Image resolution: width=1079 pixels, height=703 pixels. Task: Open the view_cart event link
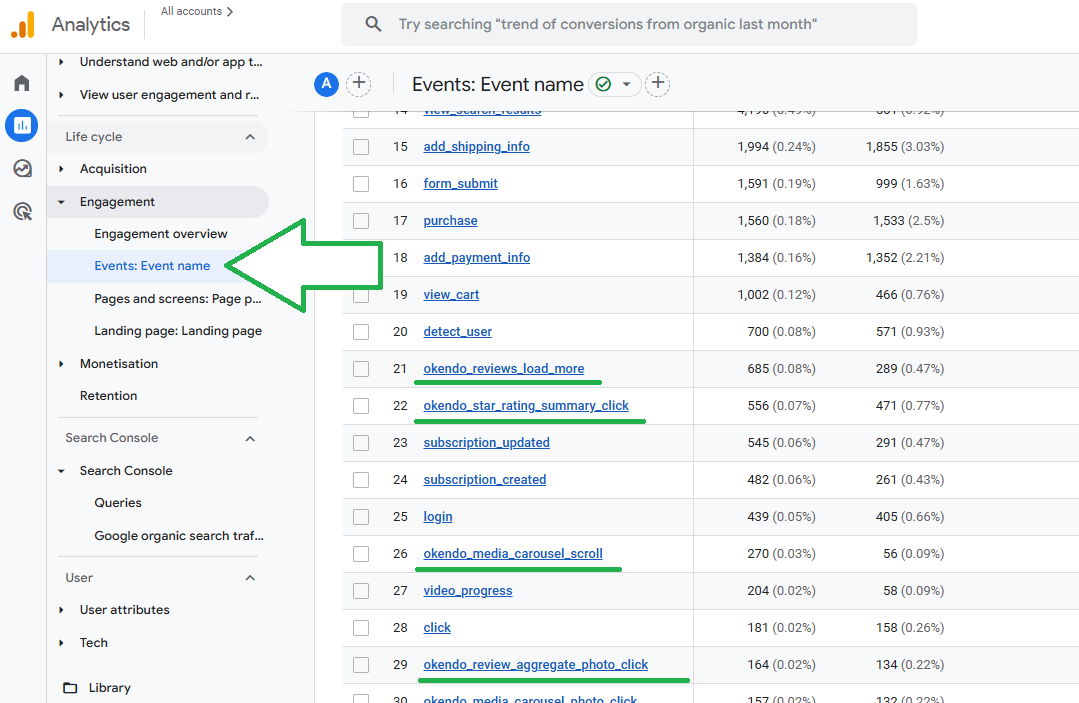(451, 294)
